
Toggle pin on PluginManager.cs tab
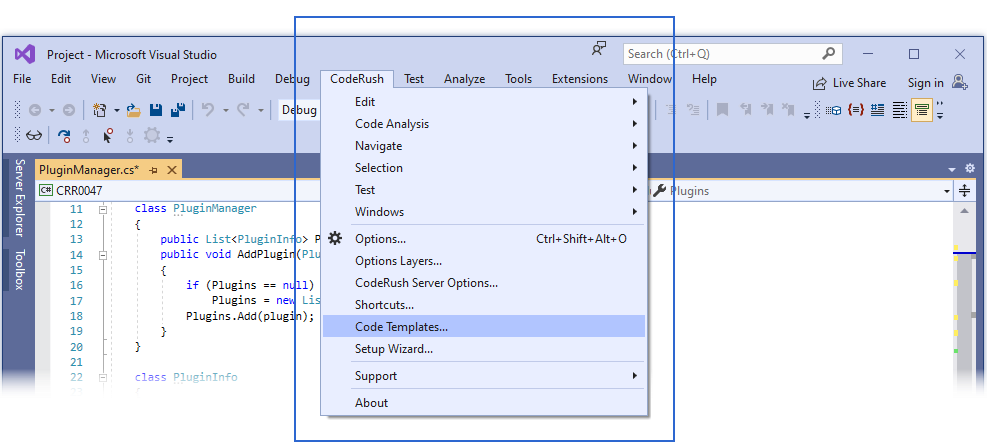(x=153, y=170)
